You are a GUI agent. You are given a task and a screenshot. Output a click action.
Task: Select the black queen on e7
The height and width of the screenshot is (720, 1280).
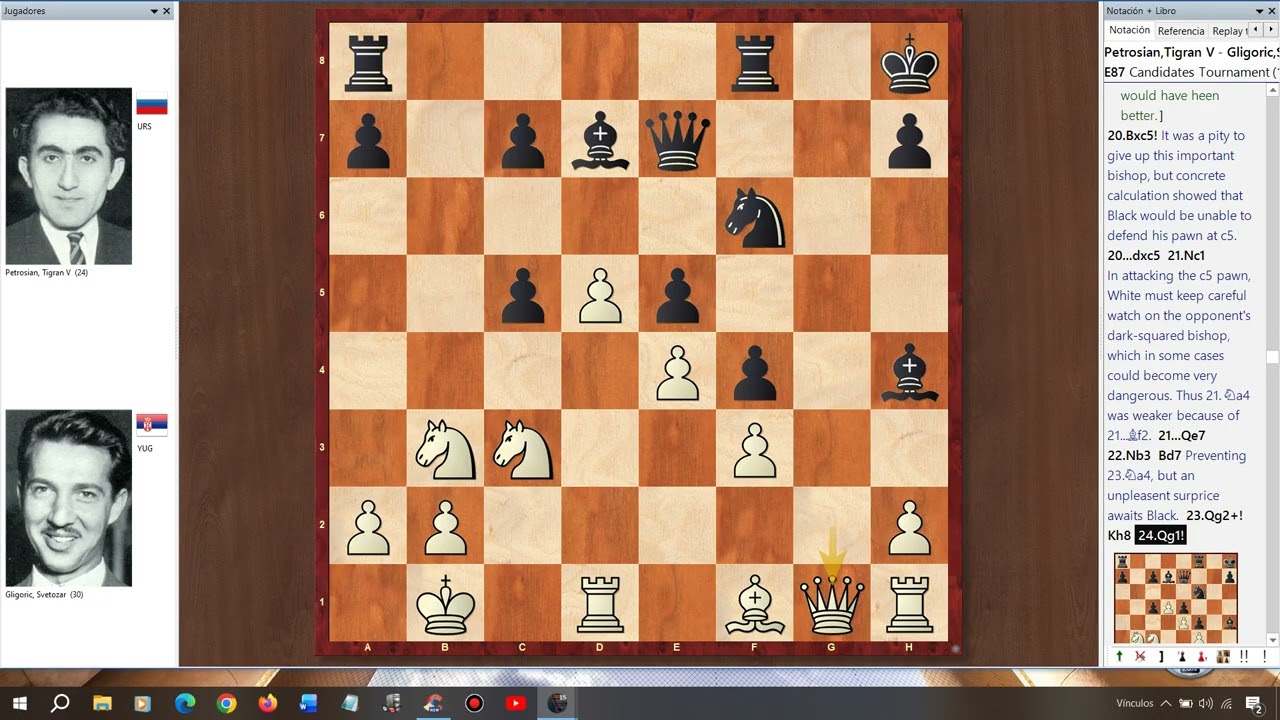coord(678,139)
